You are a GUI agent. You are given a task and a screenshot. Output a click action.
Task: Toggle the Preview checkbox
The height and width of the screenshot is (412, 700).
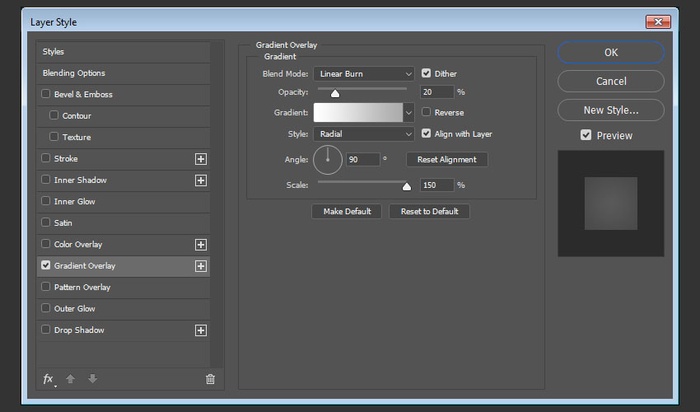point(586,136)
